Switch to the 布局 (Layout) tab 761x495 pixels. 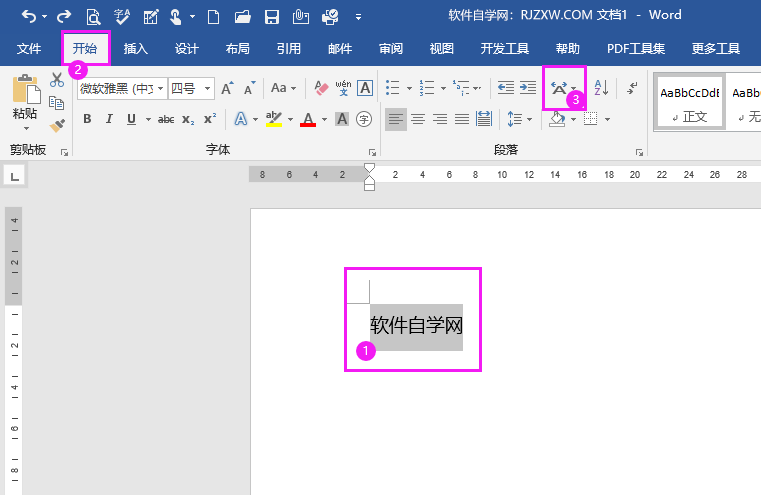click(237, 49)
